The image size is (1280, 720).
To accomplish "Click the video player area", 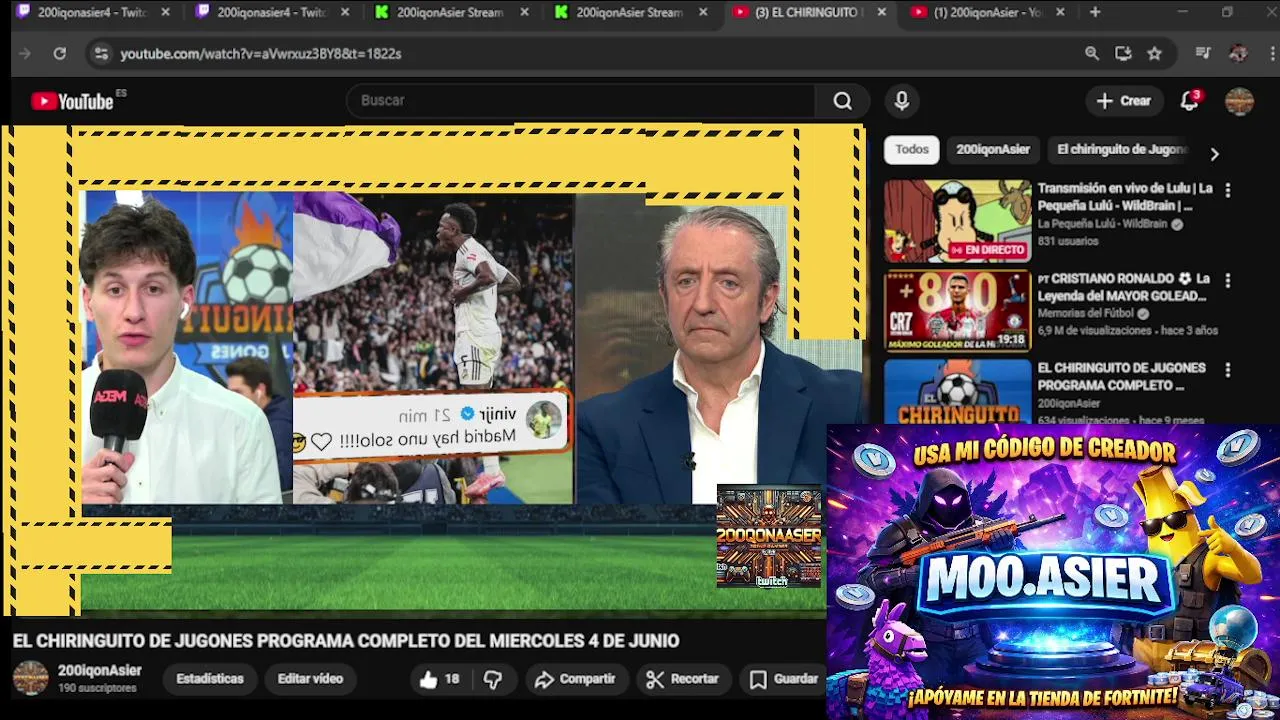I will (433, 370).
